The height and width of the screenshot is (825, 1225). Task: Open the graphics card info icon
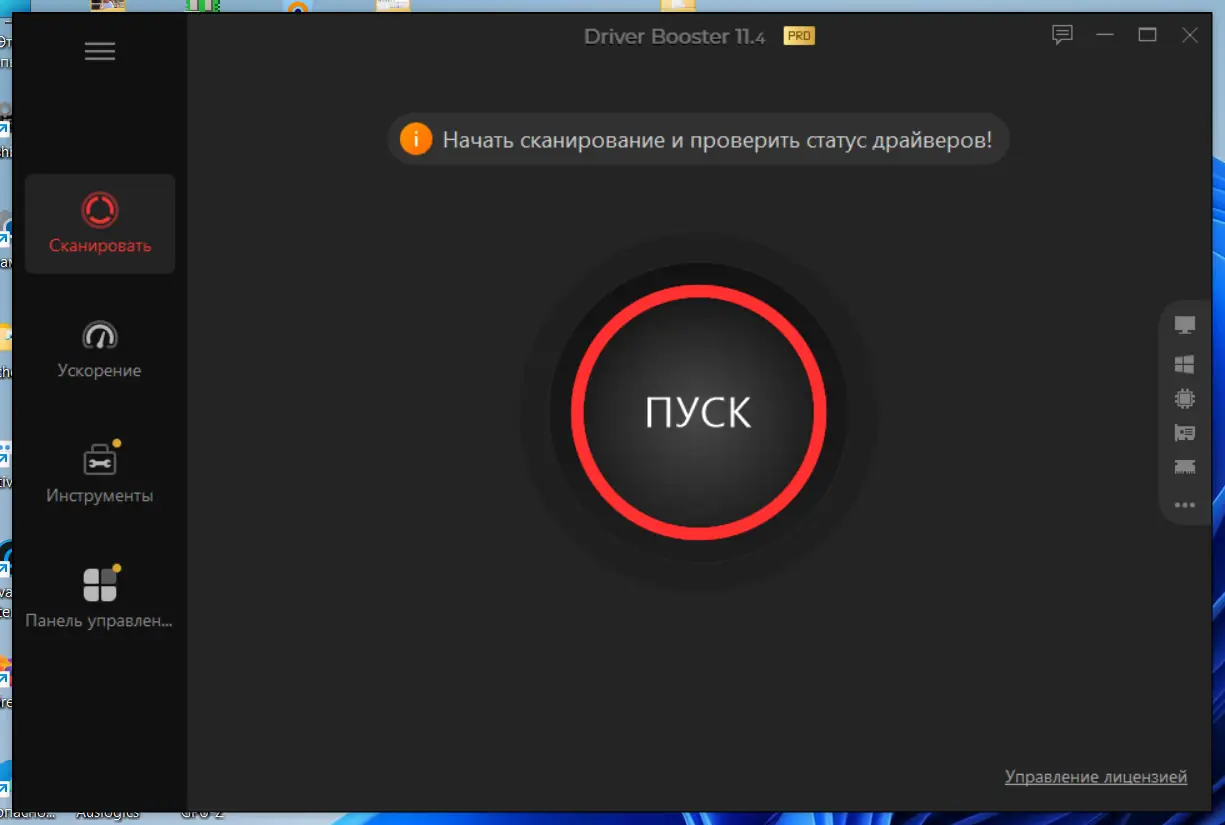coord(1184,432)
